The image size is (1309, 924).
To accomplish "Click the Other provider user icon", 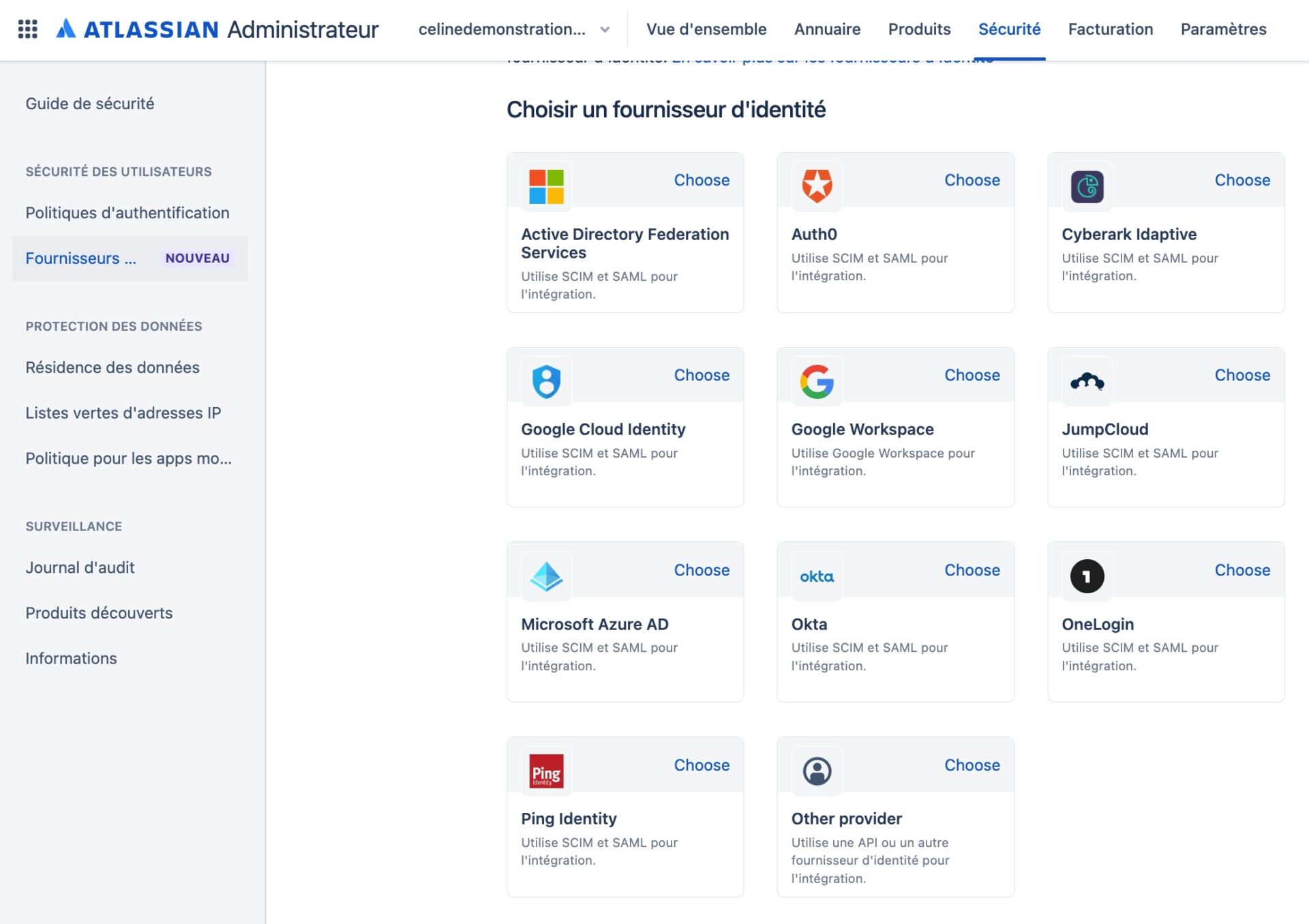I will [817, 771].
